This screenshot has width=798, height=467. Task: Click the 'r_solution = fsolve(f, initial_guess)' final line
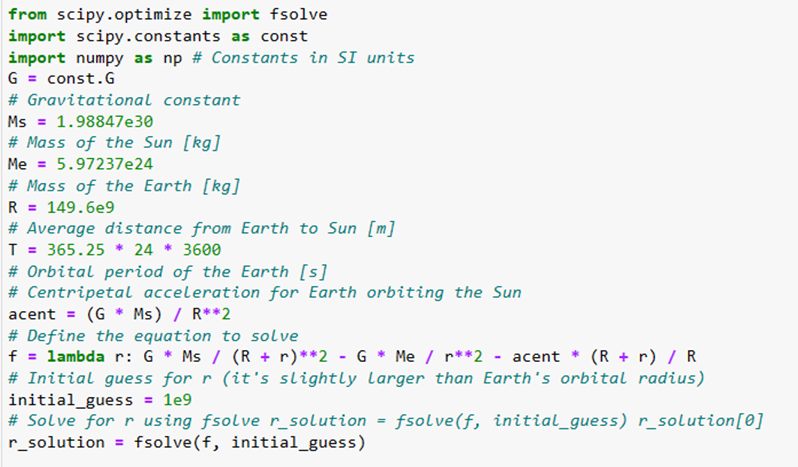[x=185, y=442]
